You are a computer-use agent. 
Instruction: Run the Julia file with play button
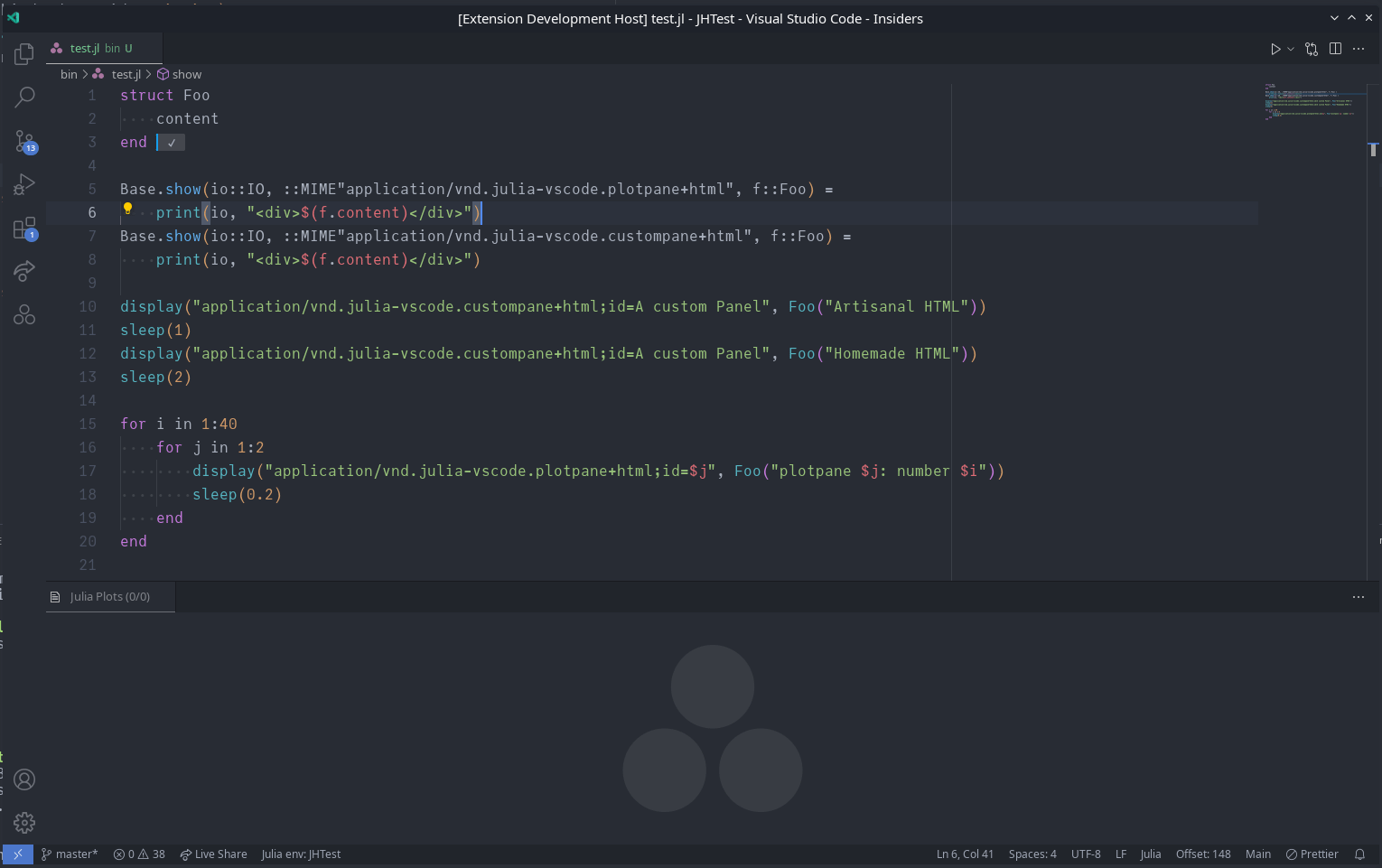point(1275,49)
